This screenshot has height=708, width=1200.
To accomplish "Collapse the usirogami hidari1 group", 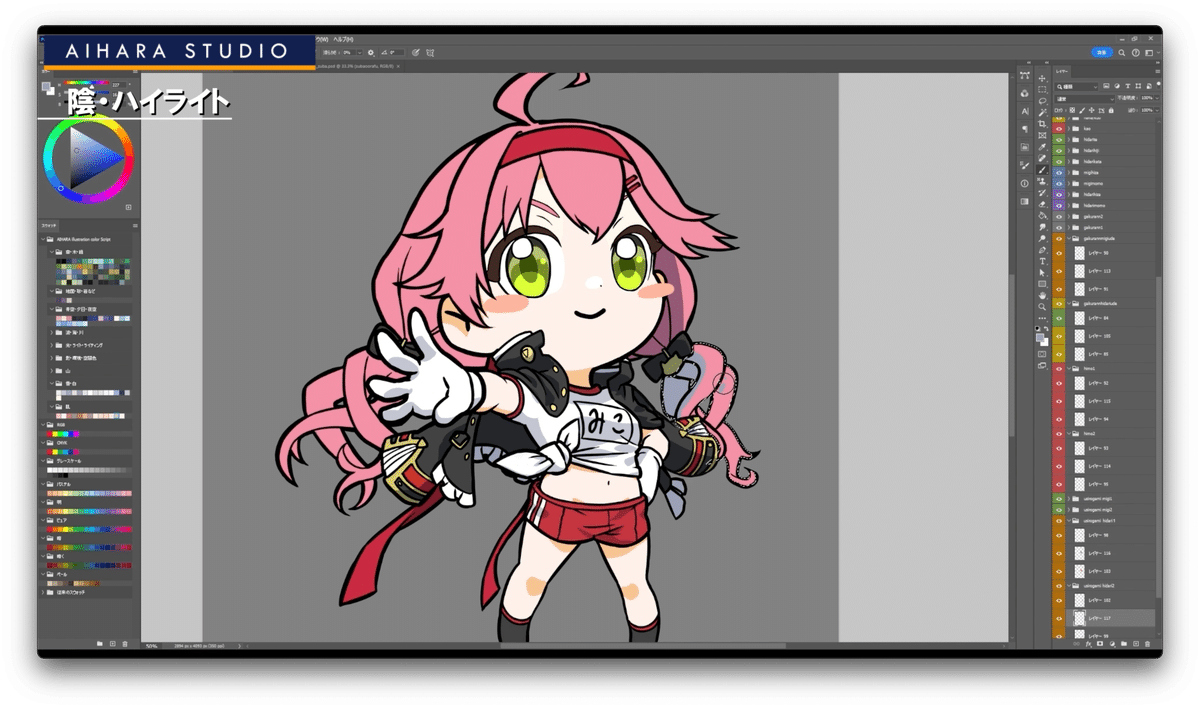I will click(x=1069, y=521).
